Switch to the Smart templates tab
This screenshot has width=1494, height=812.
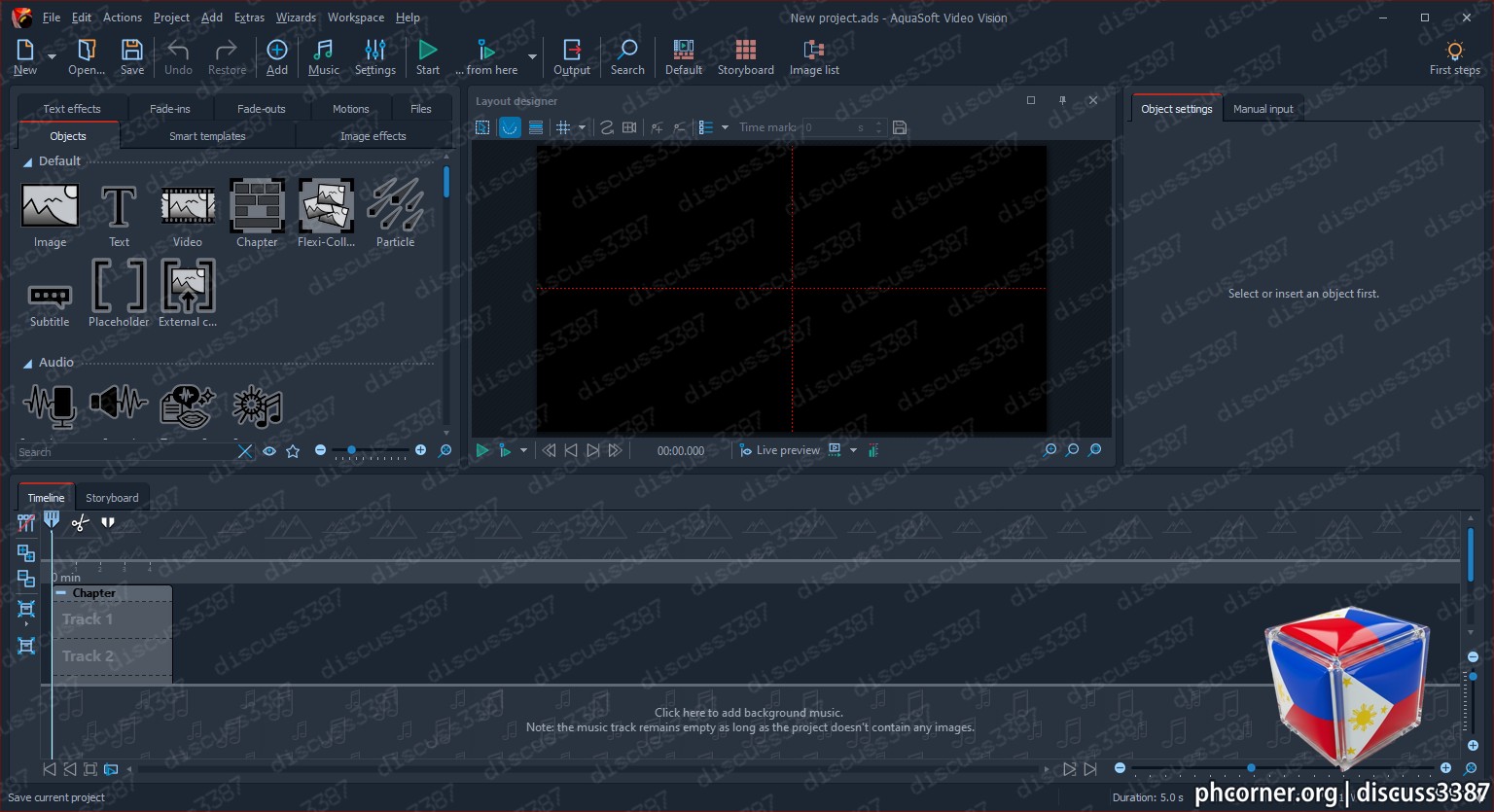207,136
